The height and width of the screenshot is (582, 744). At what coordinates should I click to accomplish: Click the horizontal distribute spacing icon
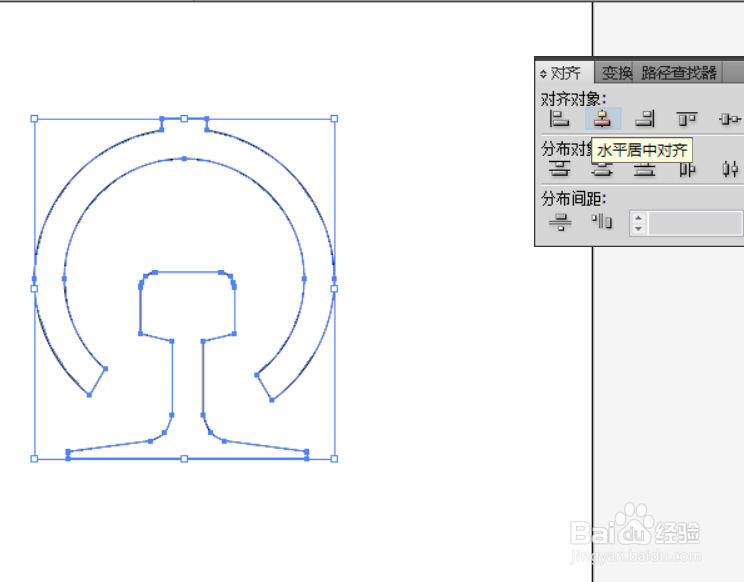602,221
